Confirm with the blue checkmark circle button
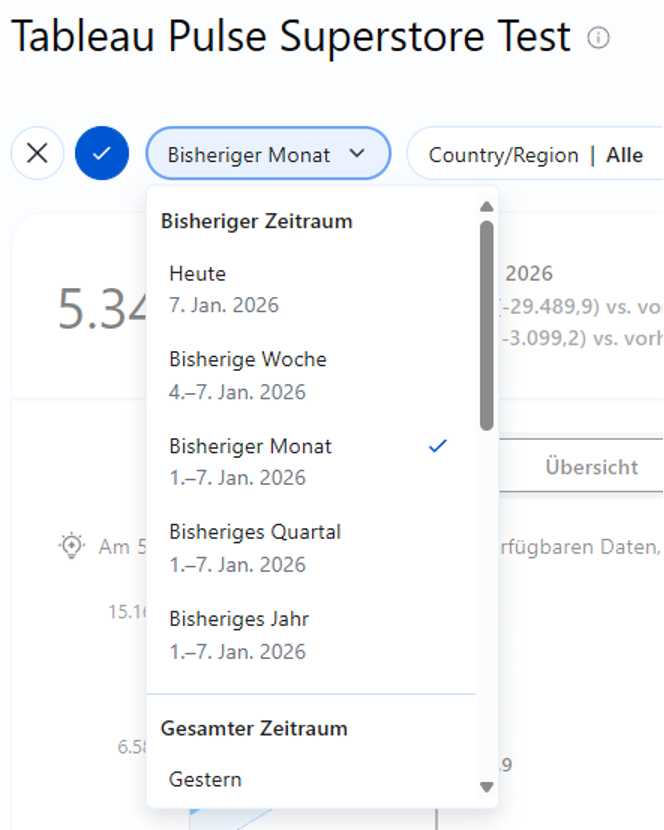This screenshot has height=830, width=664. click(x=102, y=154)
